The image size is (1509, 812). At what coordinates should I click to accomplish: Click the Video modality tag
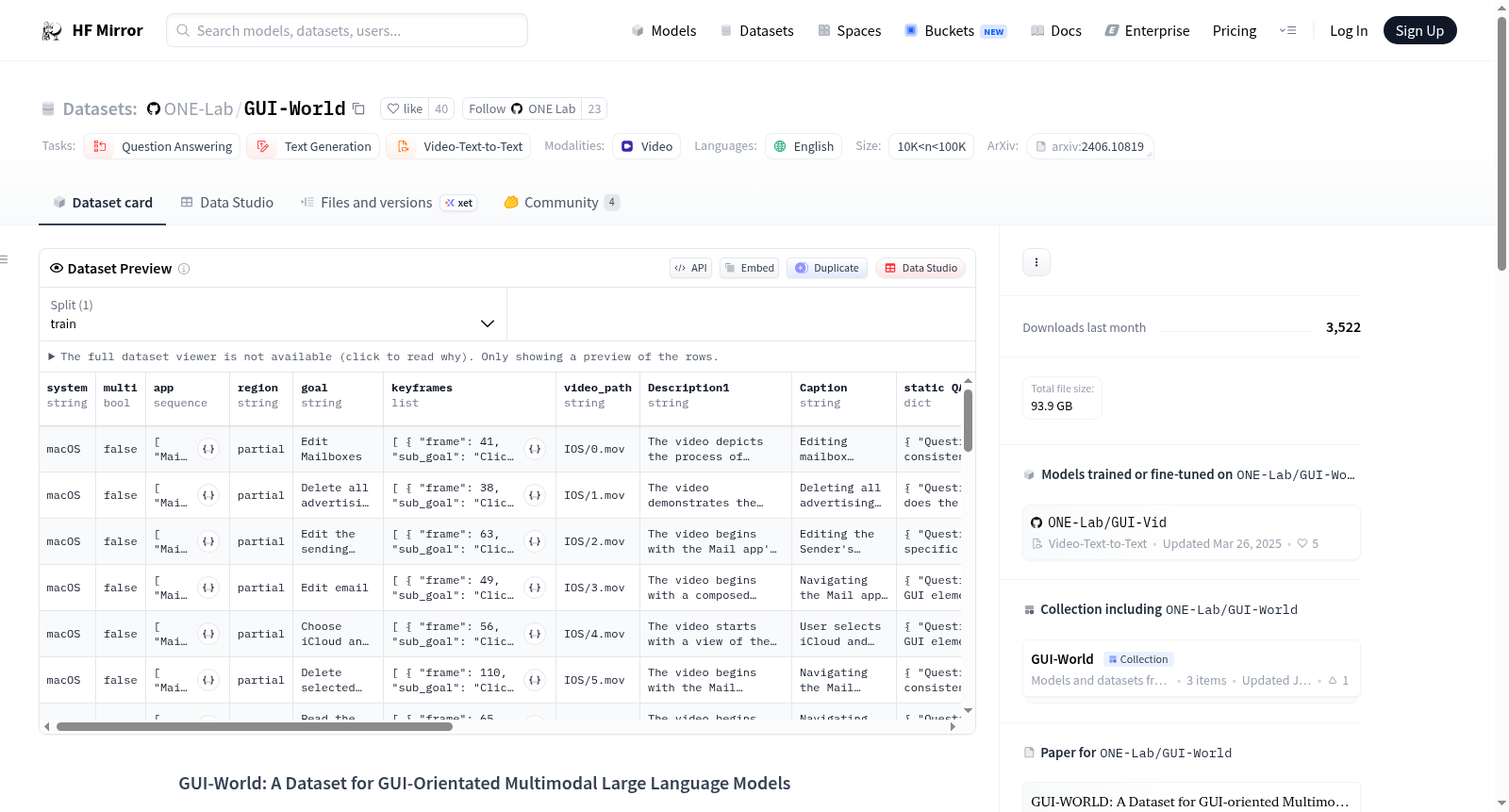pyautogui.click(x=646, y=146)
